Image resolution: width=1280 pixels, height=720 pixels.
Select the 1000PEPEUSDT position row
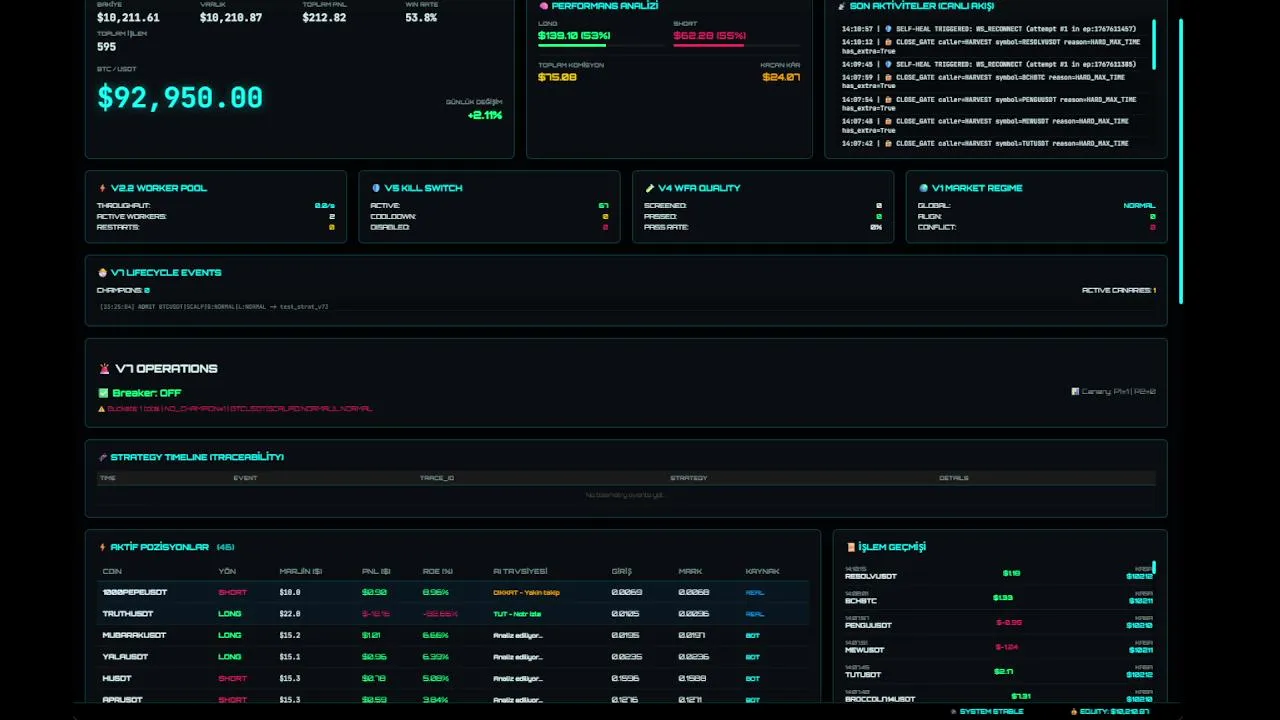tap(453, 592)
